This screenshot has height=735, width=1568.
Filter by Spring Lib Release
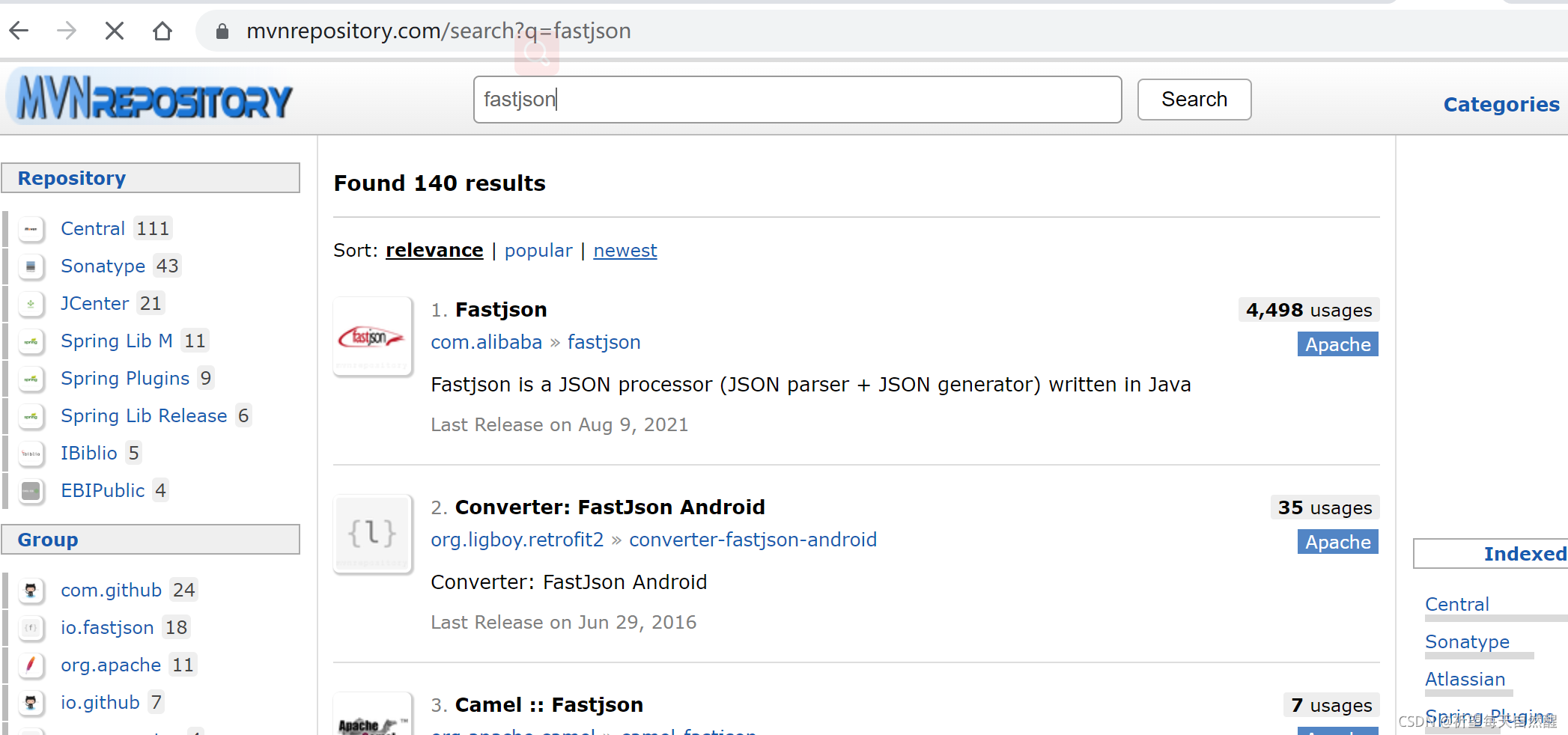[144, 415]
